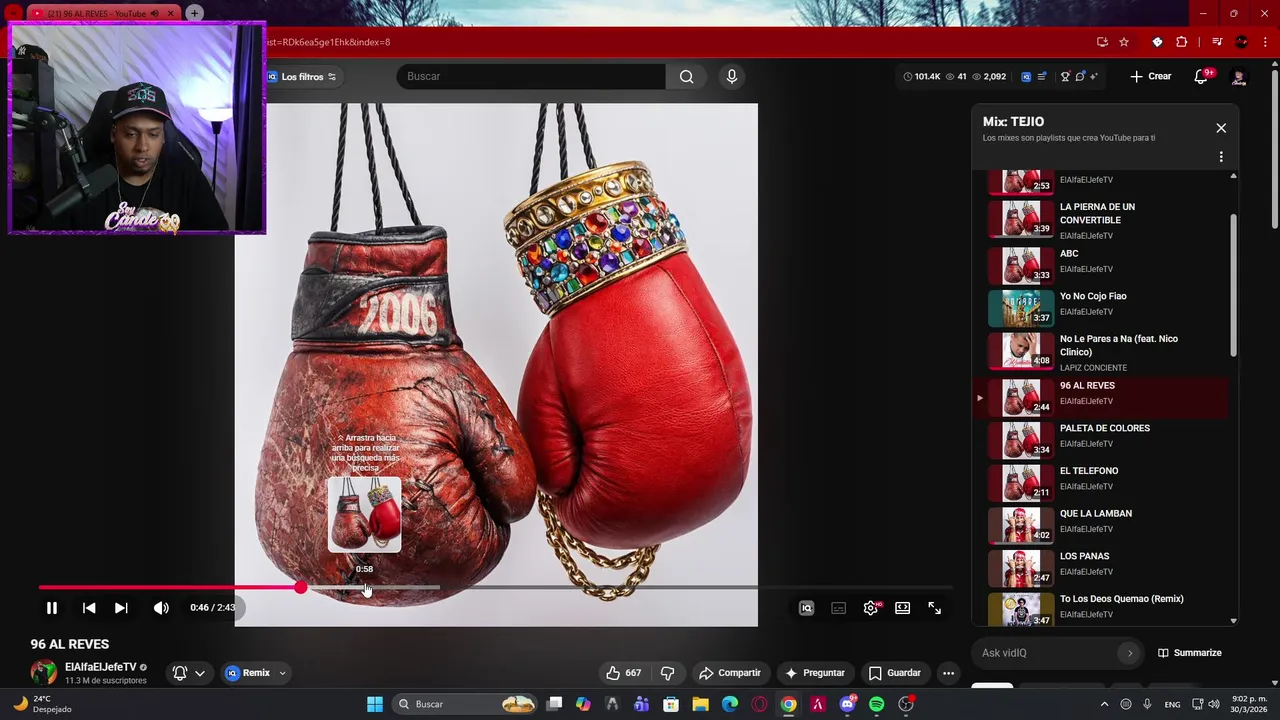Viewport: 1280px width, 720px height.
Task: Close the Mix: TEJIO playlist panel
Action: pyautogui.click(x=1221, y=128)
